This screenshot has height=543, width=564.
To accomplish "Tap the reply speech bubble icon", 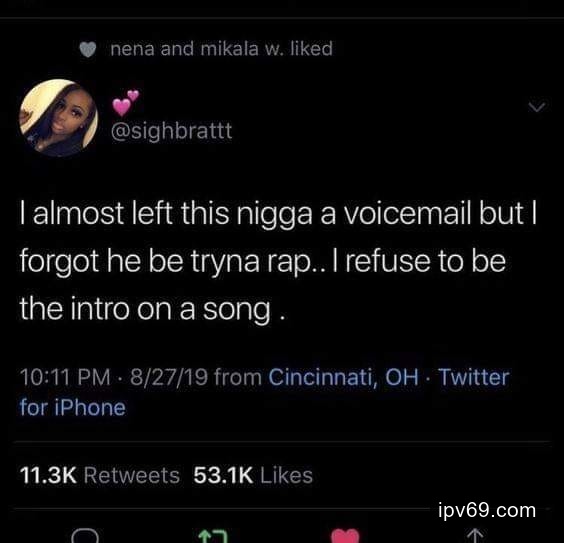I will (85, 536).
